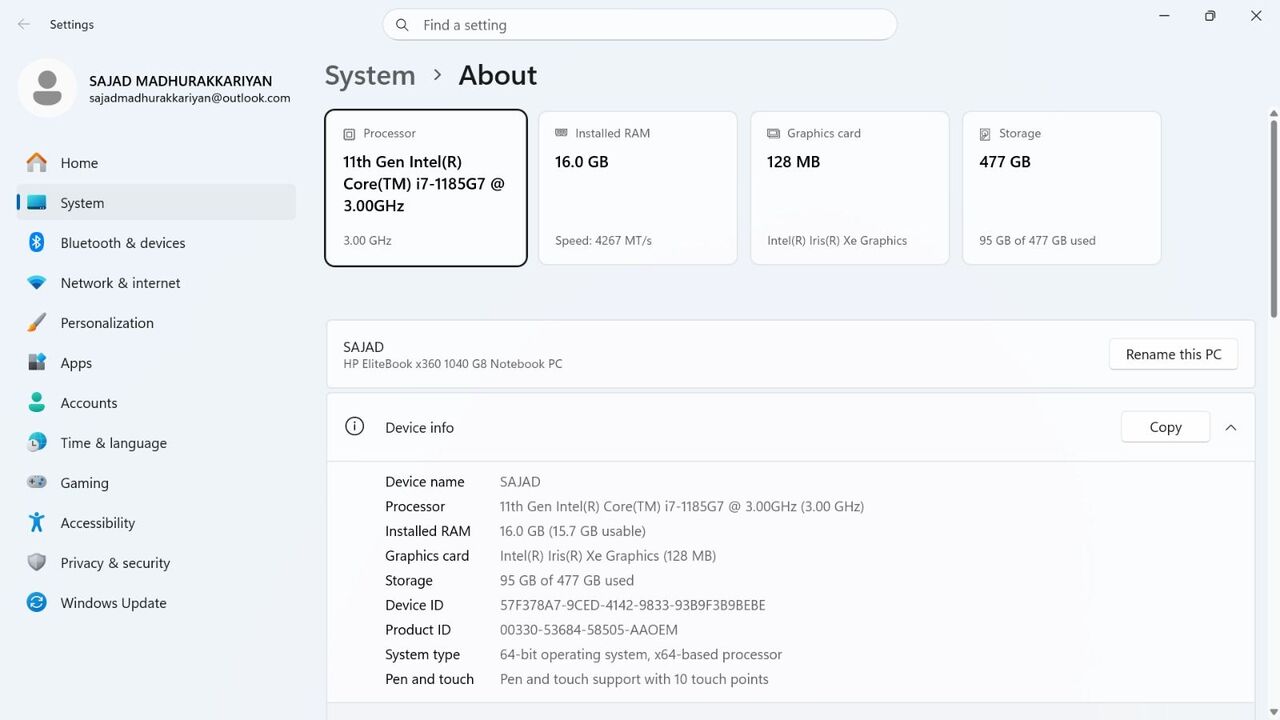Click the Product ID value

pos(589,630)
